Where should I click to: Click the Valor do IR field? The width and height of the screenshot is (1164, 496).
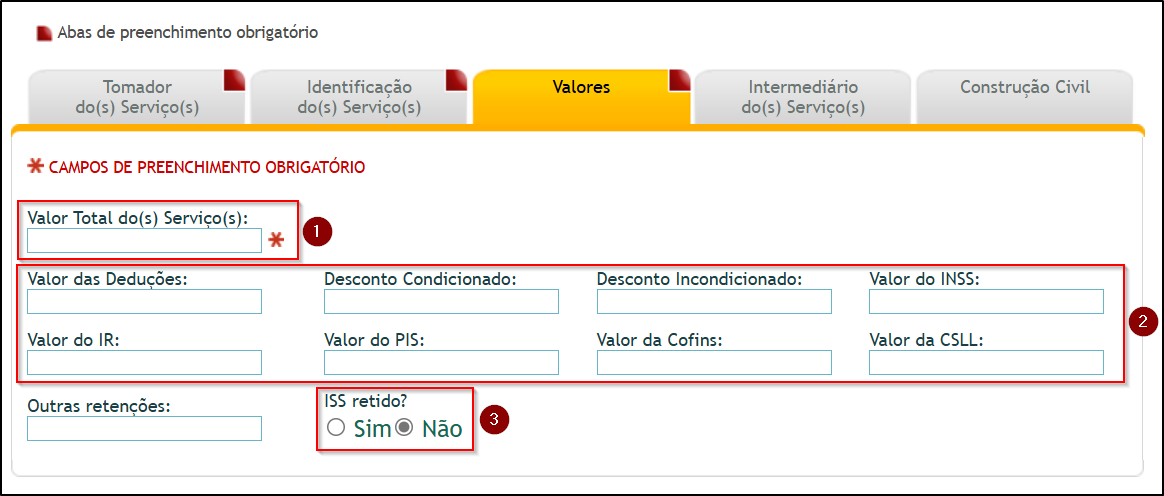point(145,362)
